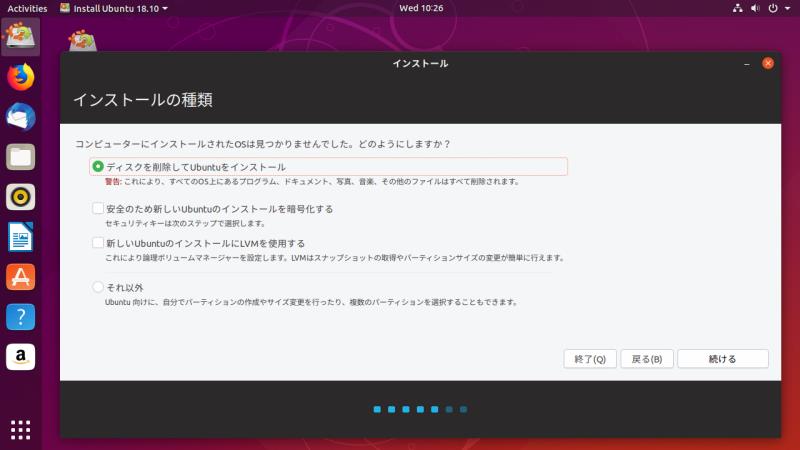Click the 警告 warning text line
This screenshot has width=800, height=450.
pos(312,182)
